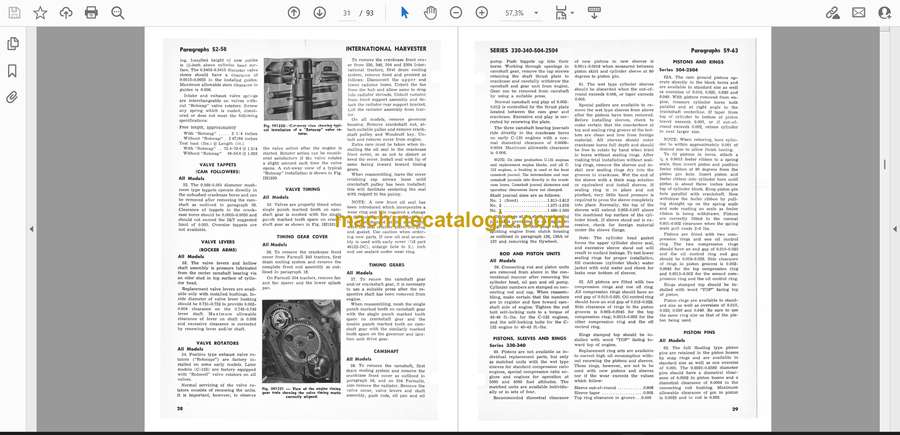This screenshot has height=435, width=900.
Task: Activate the hand pan tool
Action: click(x=430, y=13)
